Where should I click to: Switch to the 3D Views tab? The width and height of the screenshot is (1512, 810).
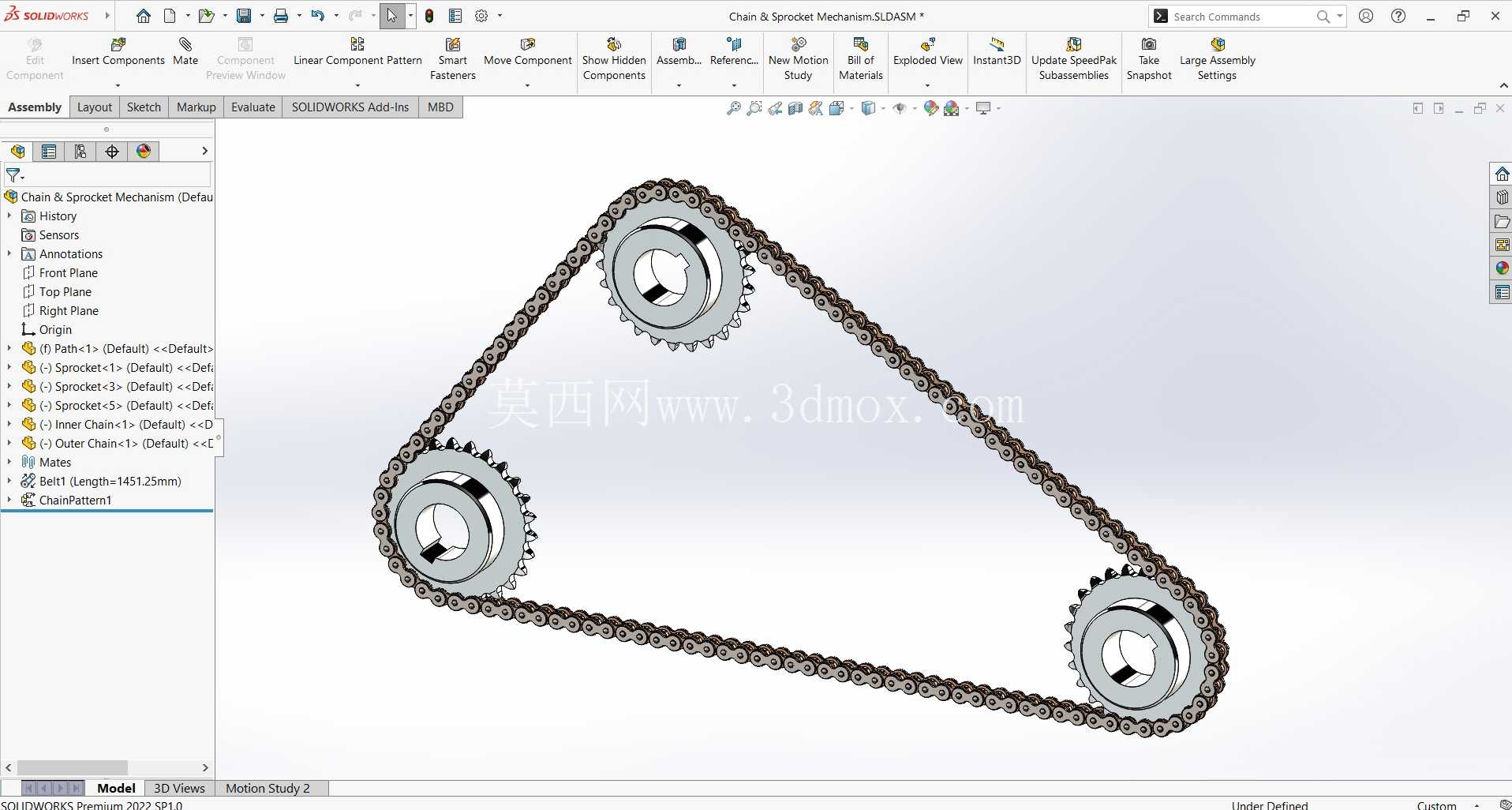coord(179,788)
